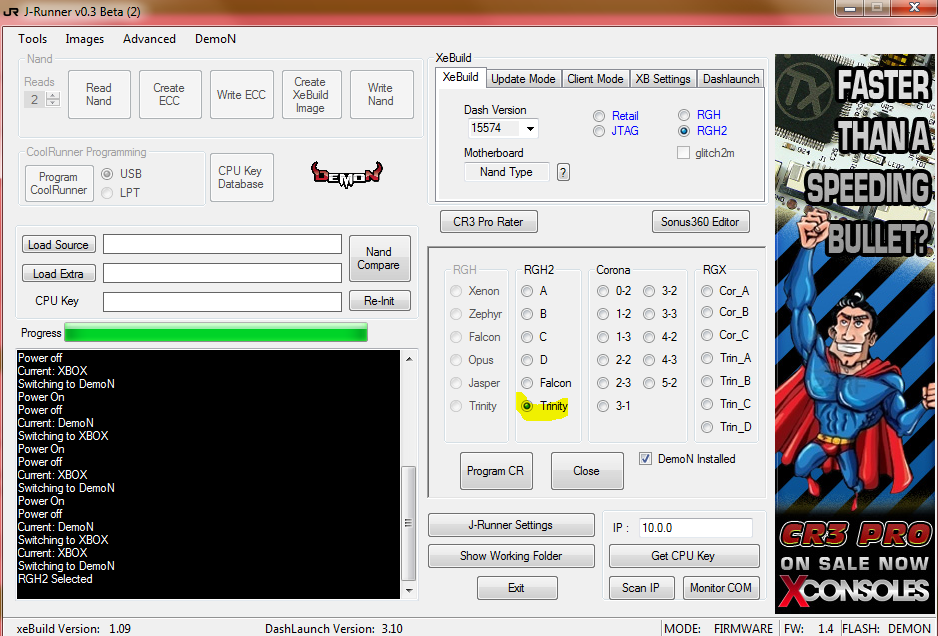Open the CR3 Pro XConsoles advertisement banner
The width and height of the screenshot is (938, 636).
tap(854, 333)
